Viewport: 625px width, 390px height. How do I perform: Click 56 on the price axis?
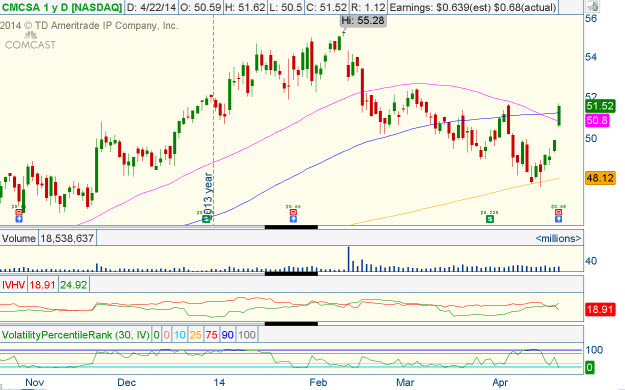tap(591, 18)
